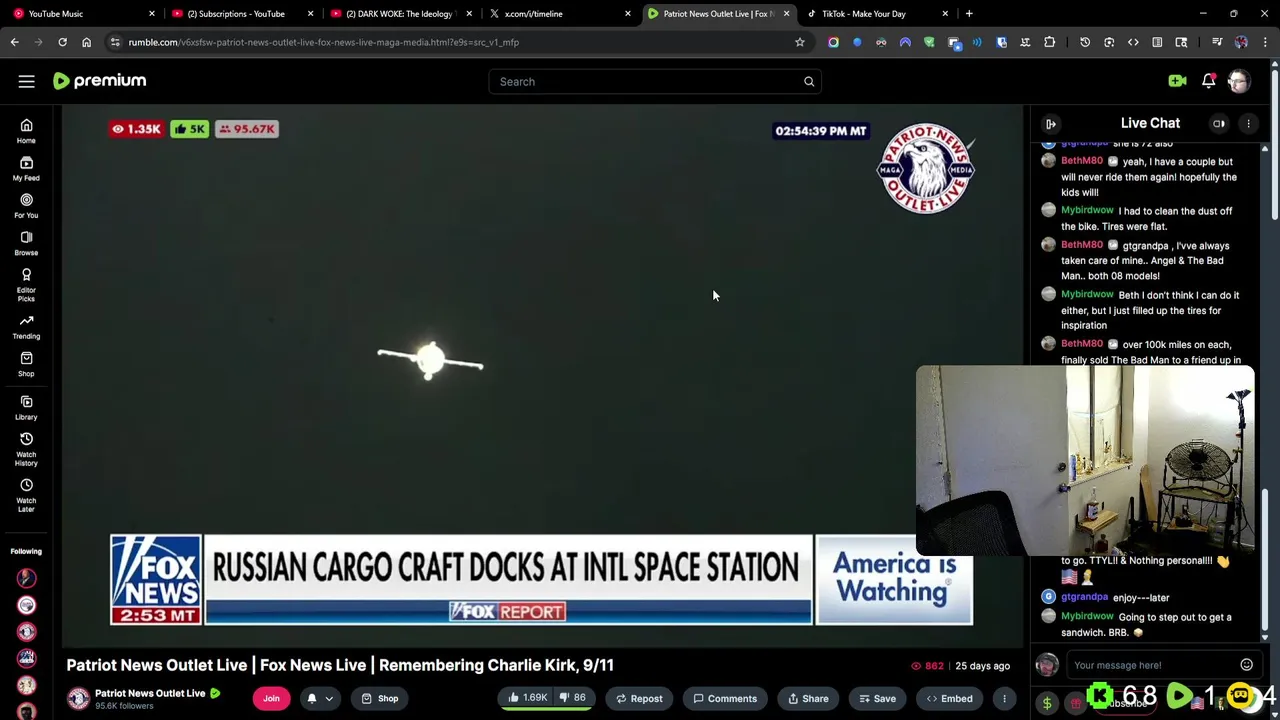
Task: Open the notifications bell in the header
Action: [1208, 81]
